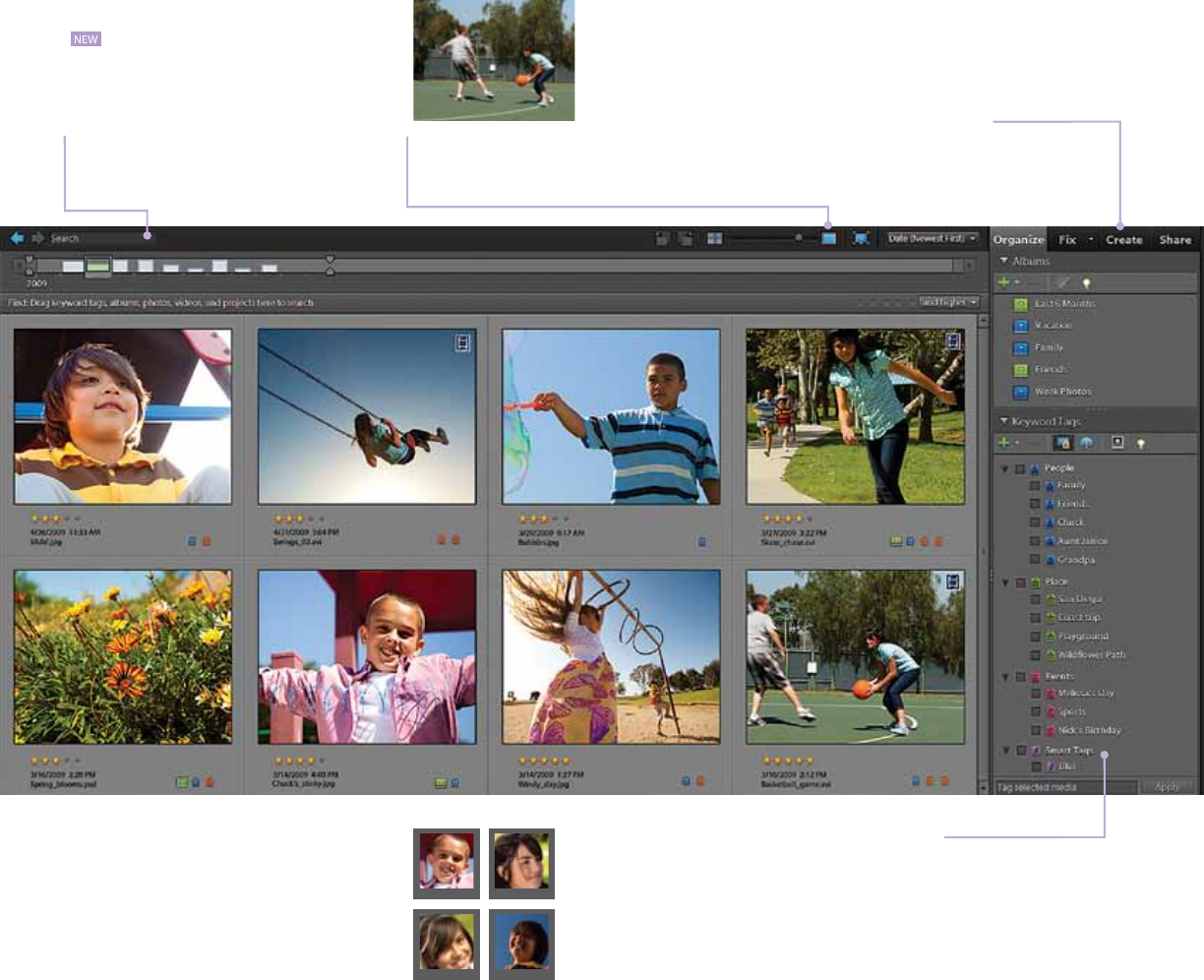1204x980 pixels.
Task: Click small thumbnail size icon
Action: tap(714, 238)
